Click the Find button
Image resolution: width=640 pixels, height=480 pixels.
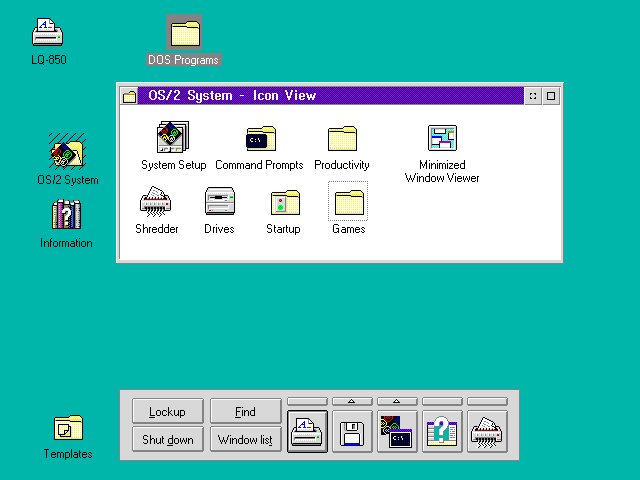click(246, 411)
